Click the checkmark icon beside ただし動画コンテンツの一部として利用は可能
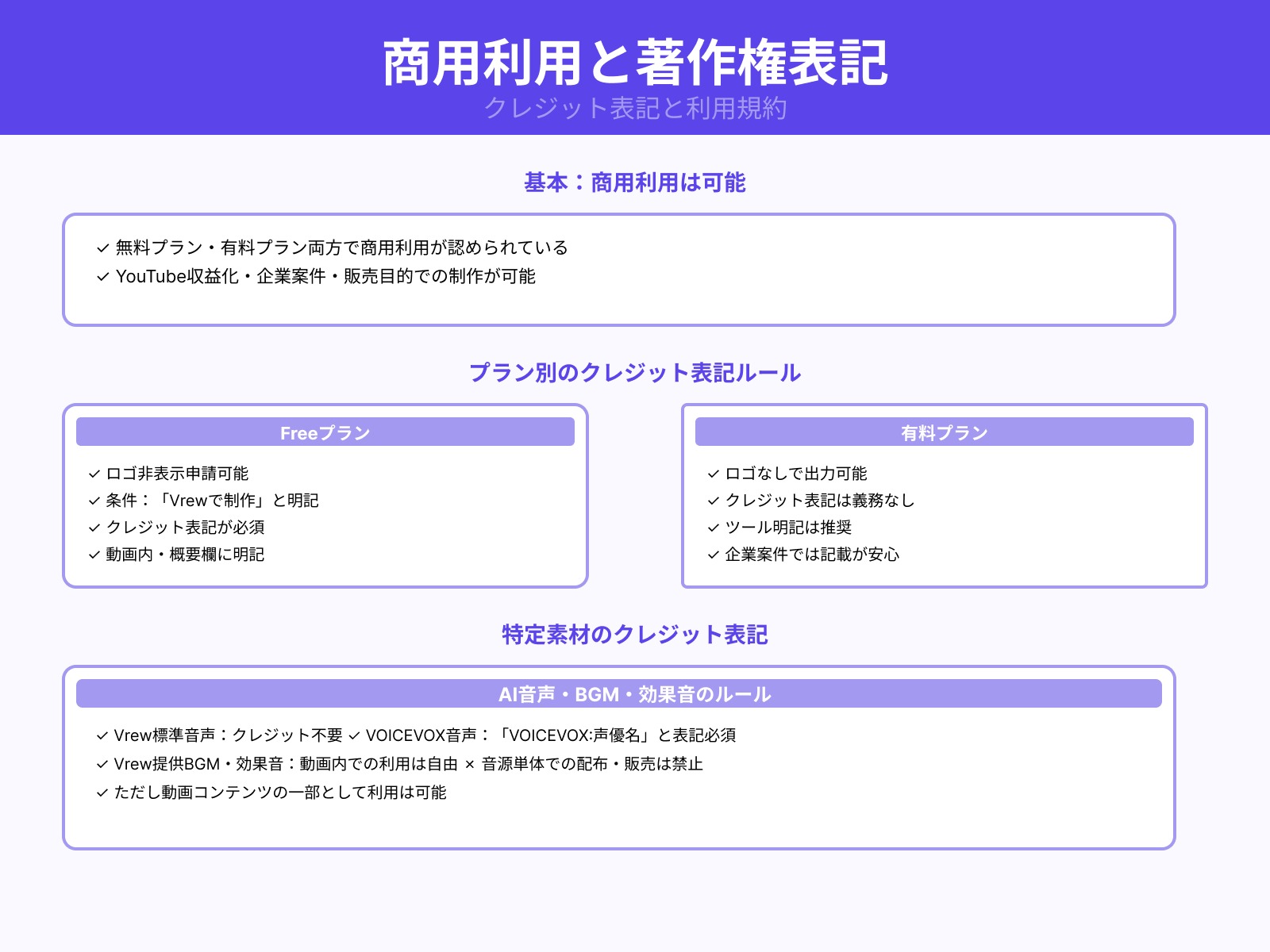This screenshot has width=1270, height=952. (x=102, y=792)
